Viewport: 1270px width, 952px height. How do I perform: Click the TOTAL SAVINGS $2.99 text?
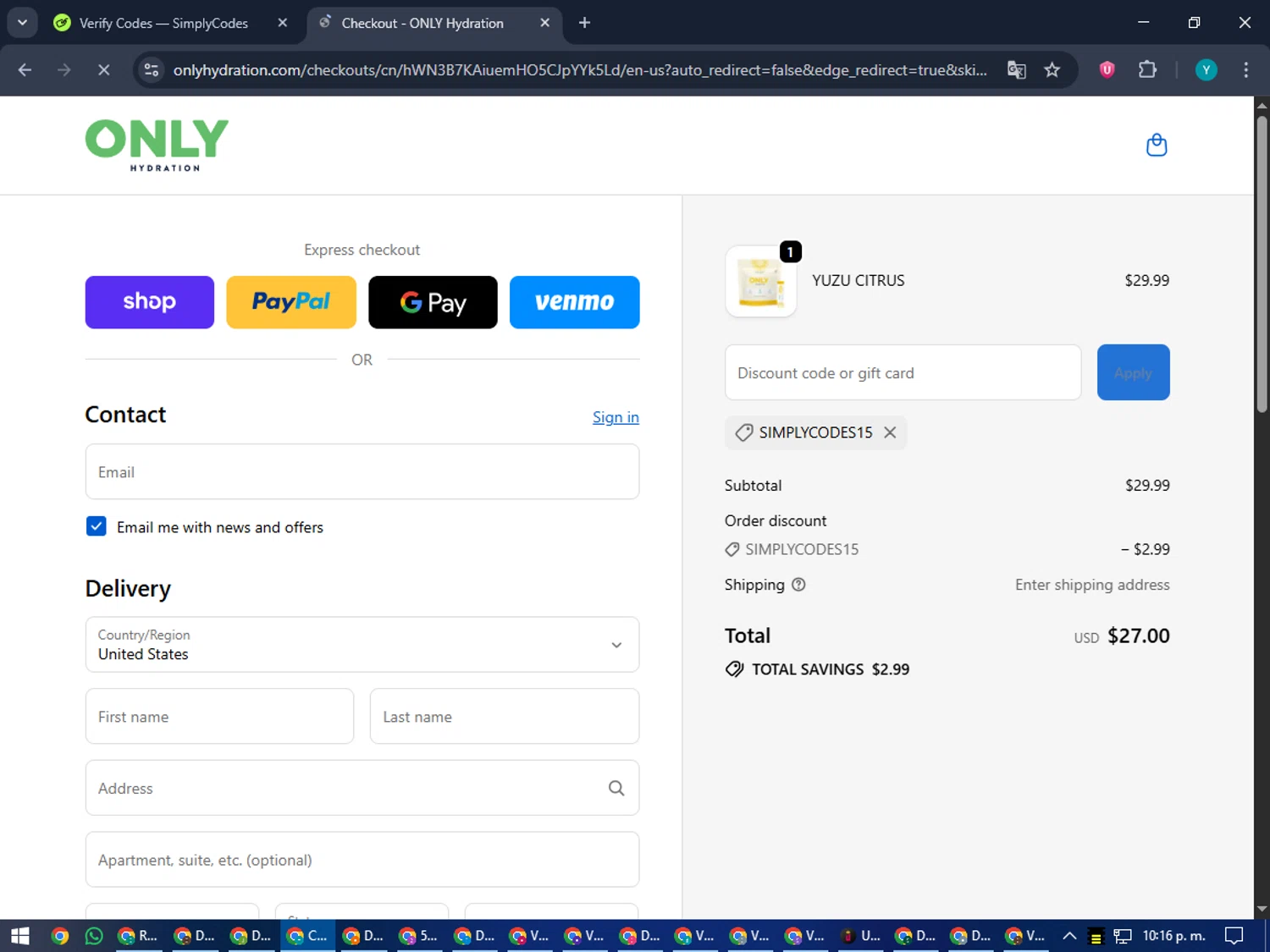pos(831,669)
